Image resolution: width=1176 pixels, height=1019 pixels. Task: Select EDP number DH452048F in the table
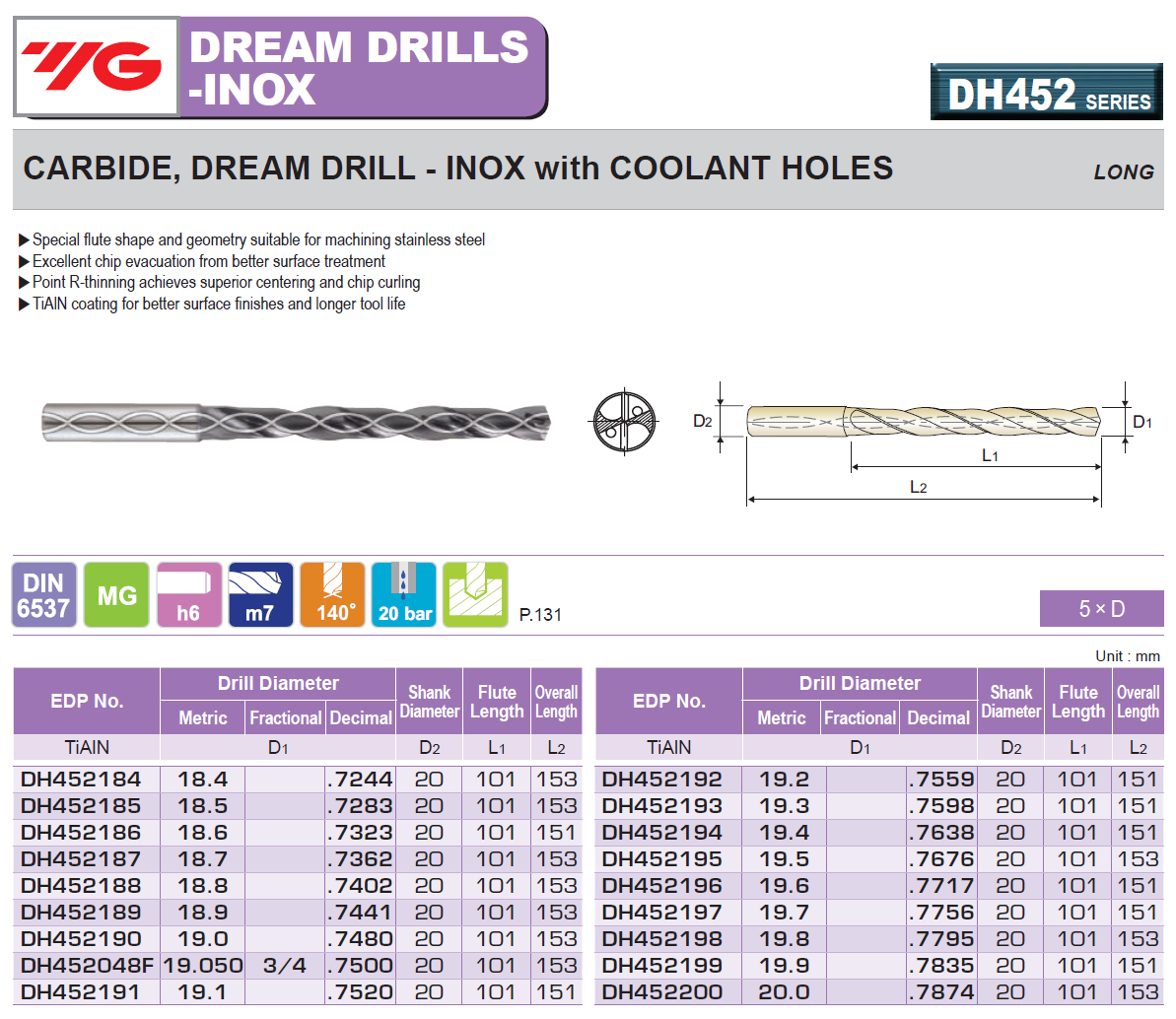click(x=87, y=966)
